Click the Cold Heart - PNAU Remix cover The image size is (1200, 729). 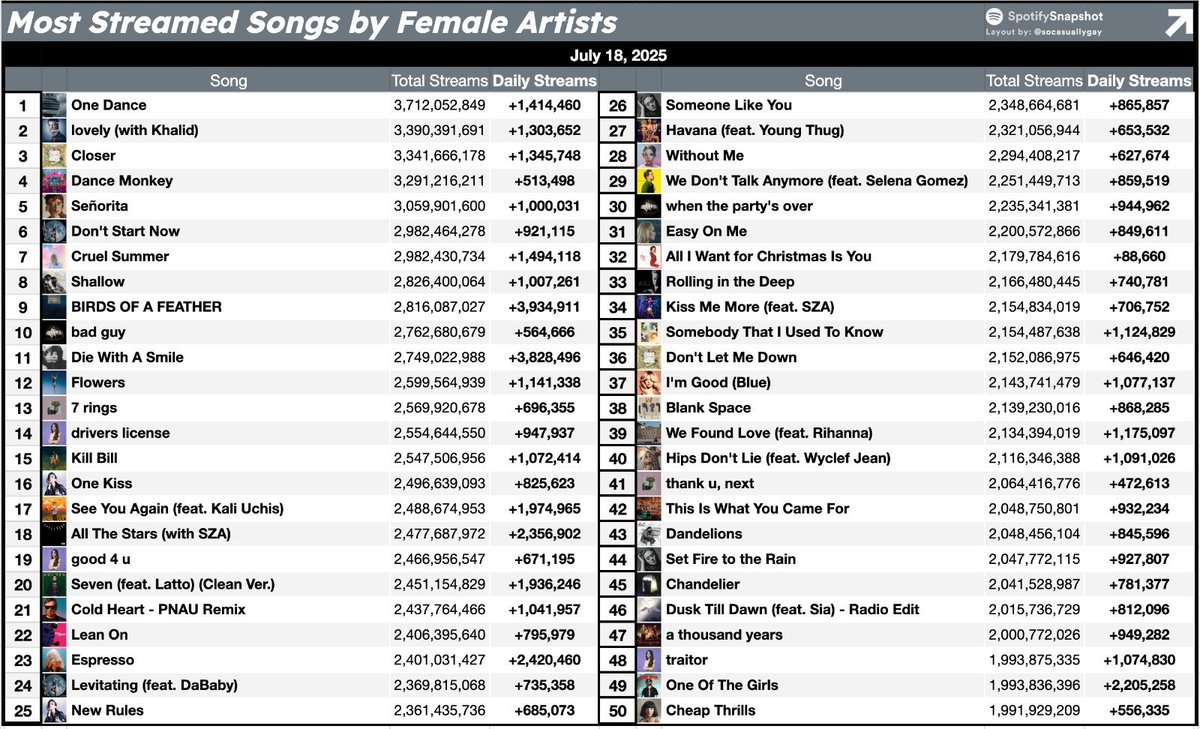(x=54, y=609)
